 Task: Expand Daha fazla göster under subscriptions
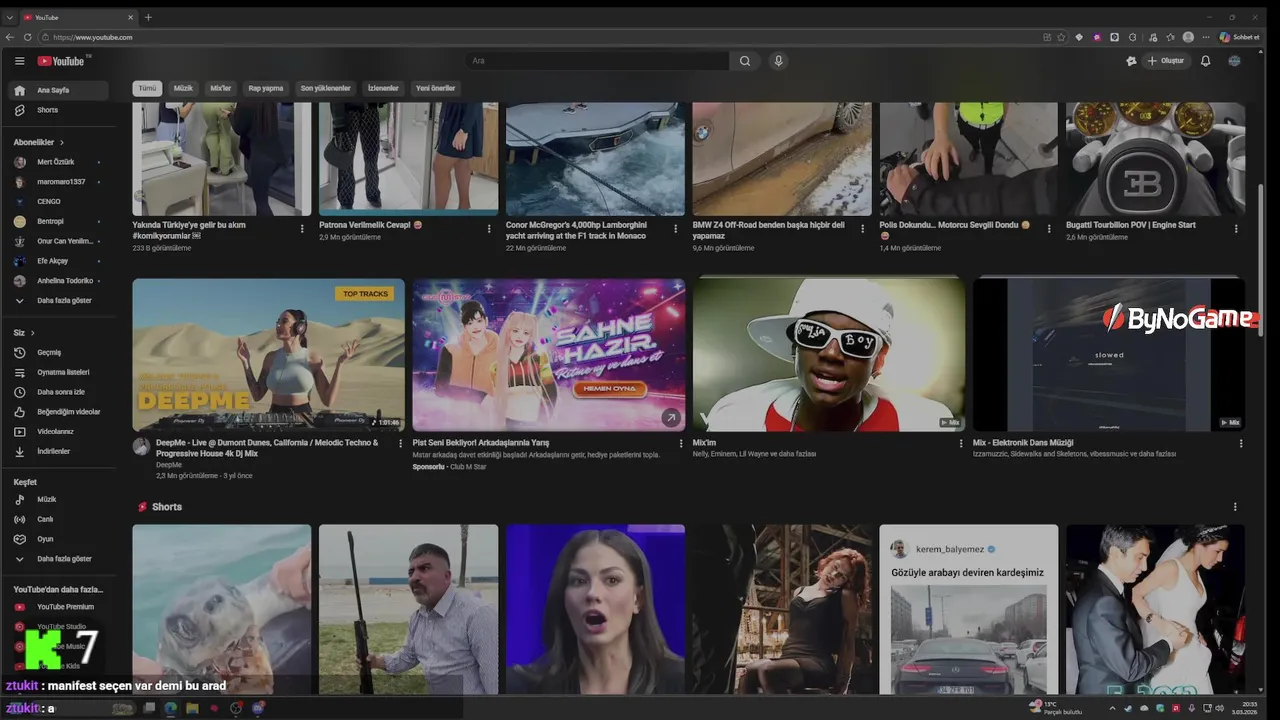(x=58, y=300)
